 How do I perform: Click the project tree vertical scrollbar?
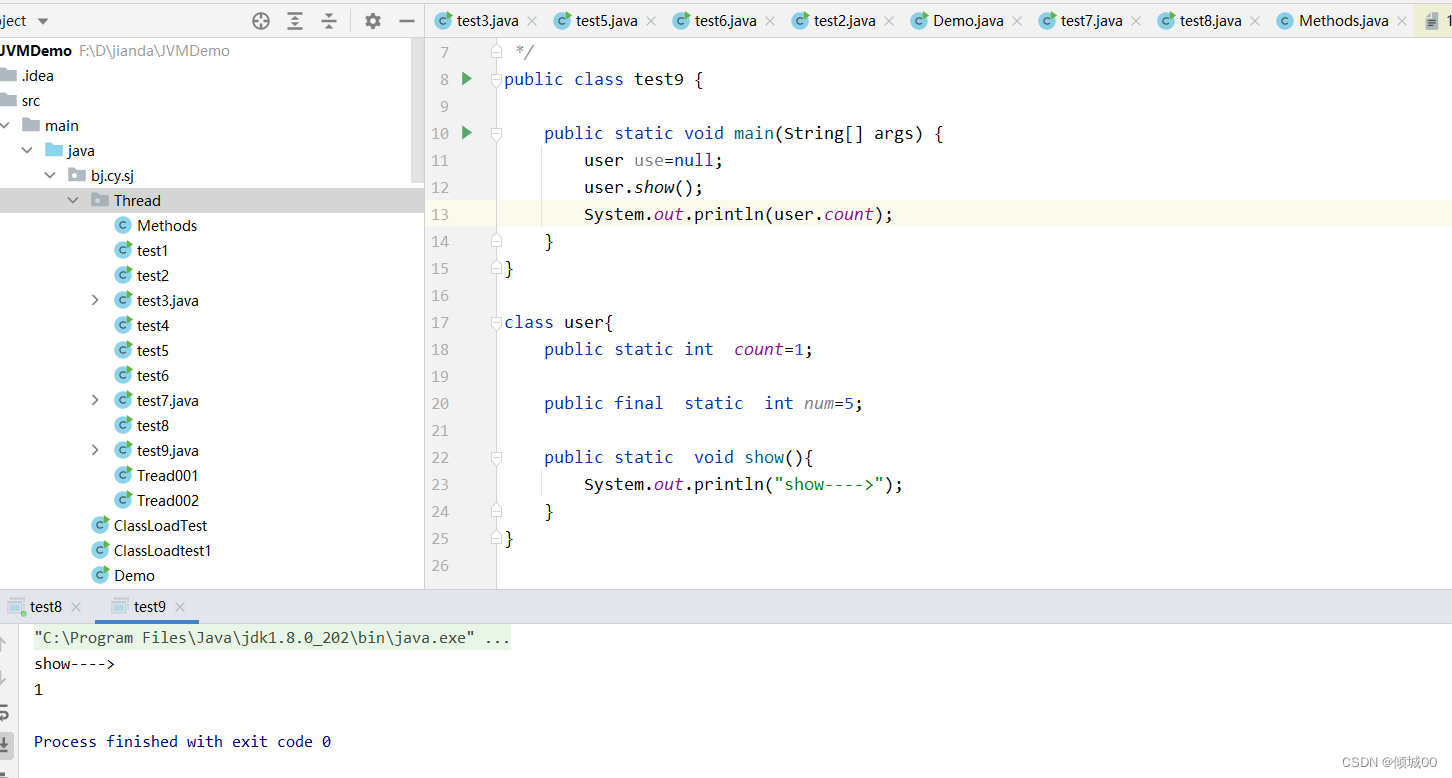tap(419, 110)
